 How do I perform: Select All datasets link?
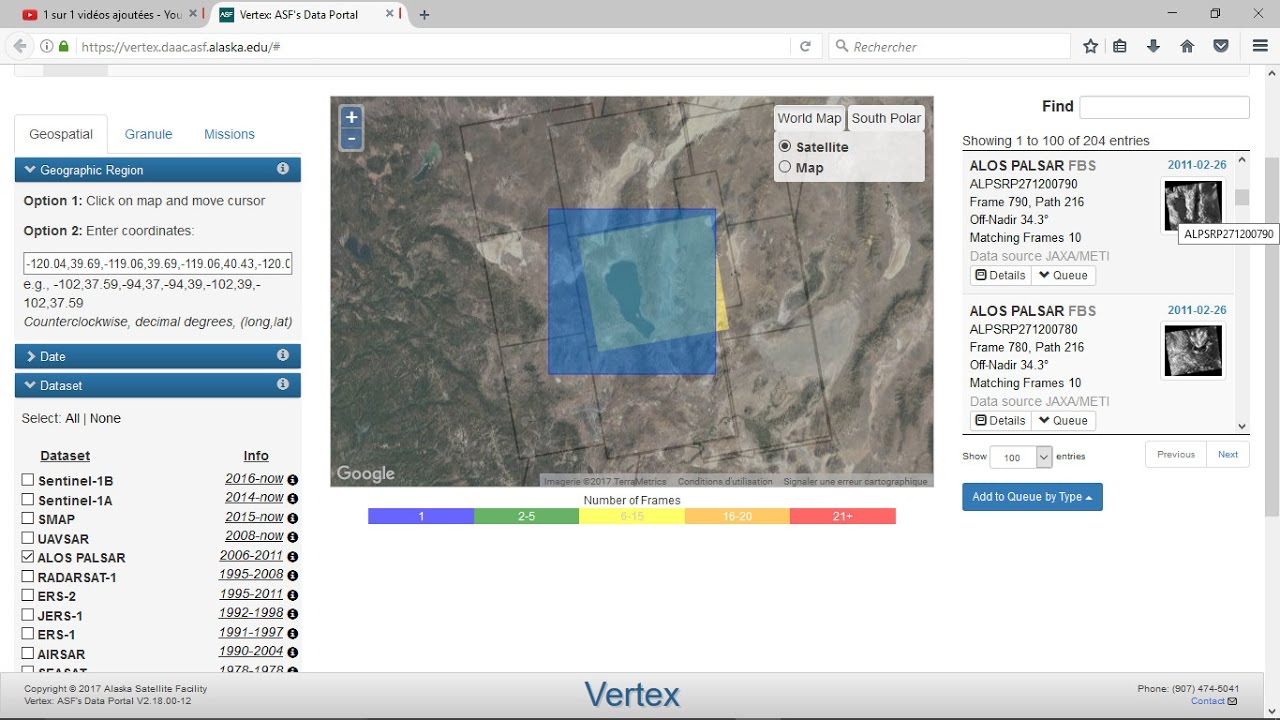[72, 418]
